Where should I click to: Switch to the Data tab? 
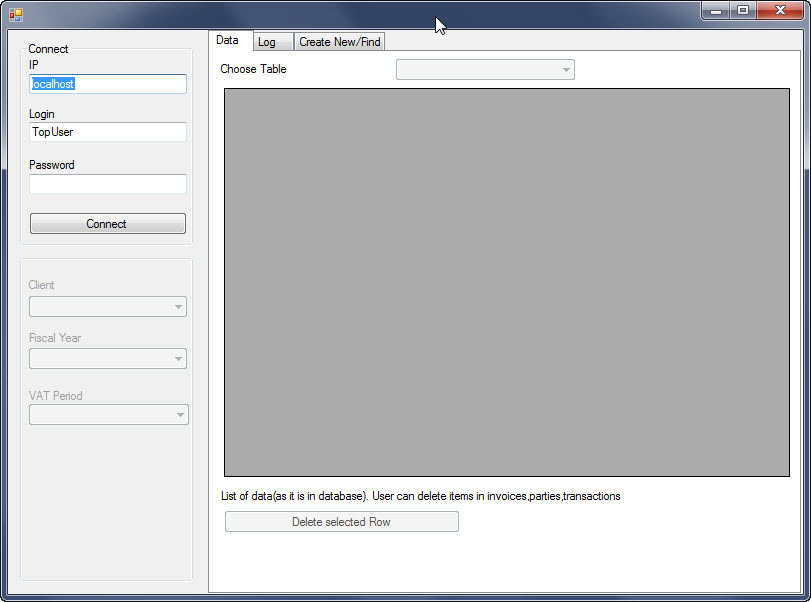(x=228, y=40)
